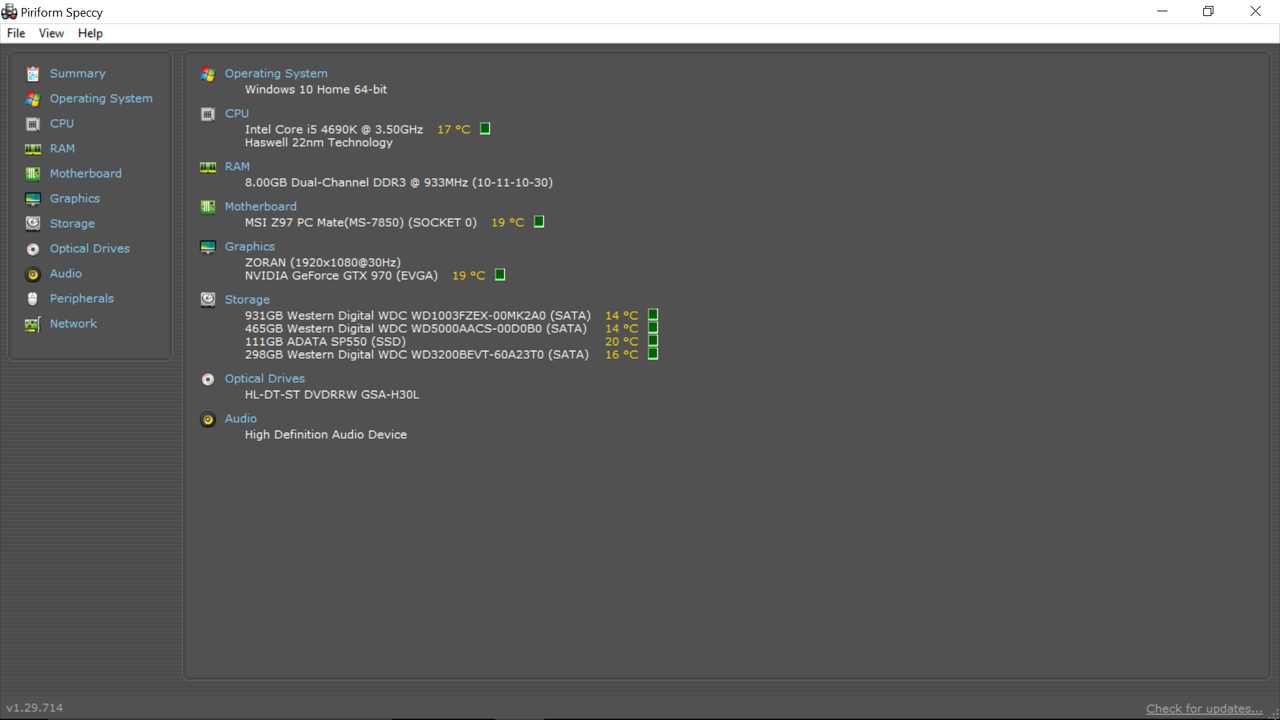The image size is (1280, 720).
Task: Click the CPU temperature status square
Action: (x=485, y=129)
